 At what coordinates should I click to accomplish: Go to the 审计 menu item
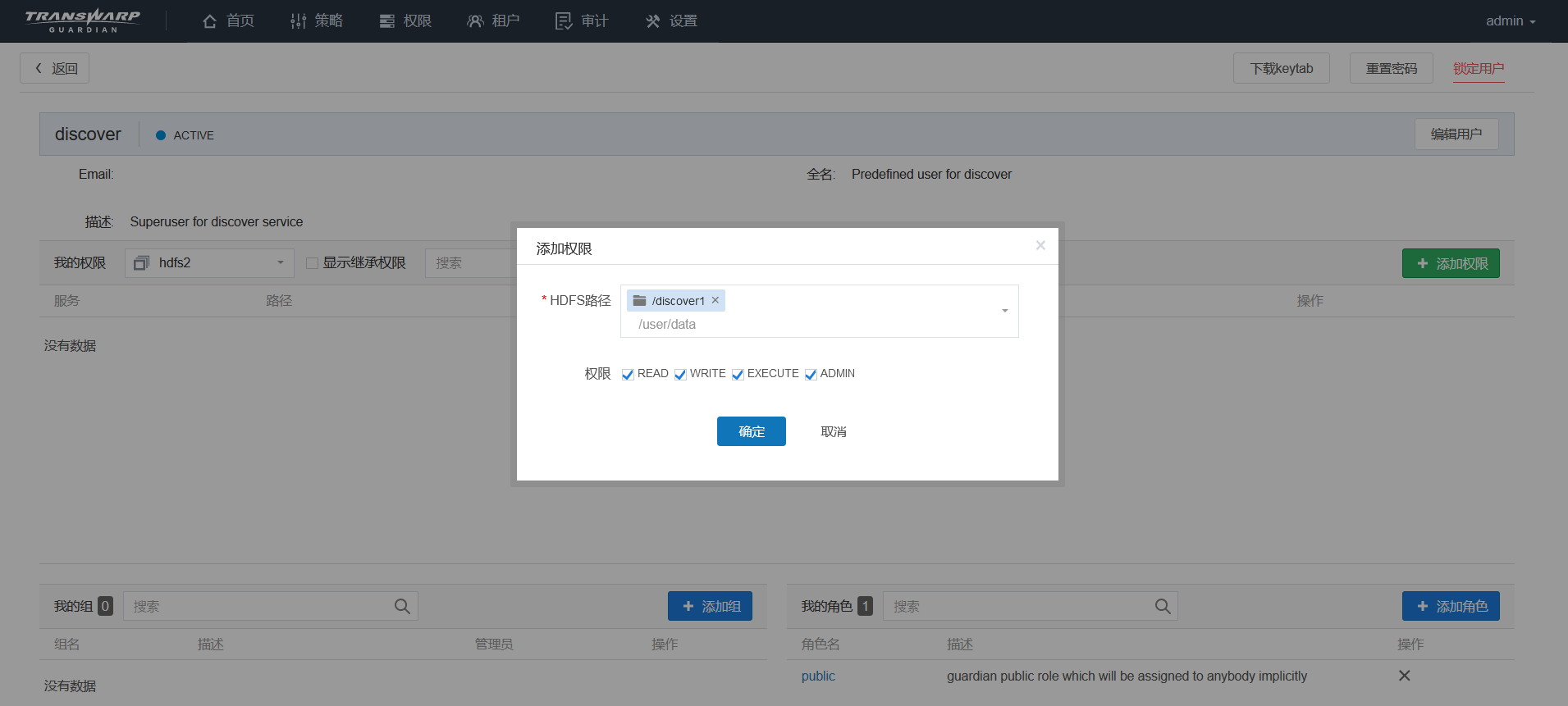[x=582, y=21]
